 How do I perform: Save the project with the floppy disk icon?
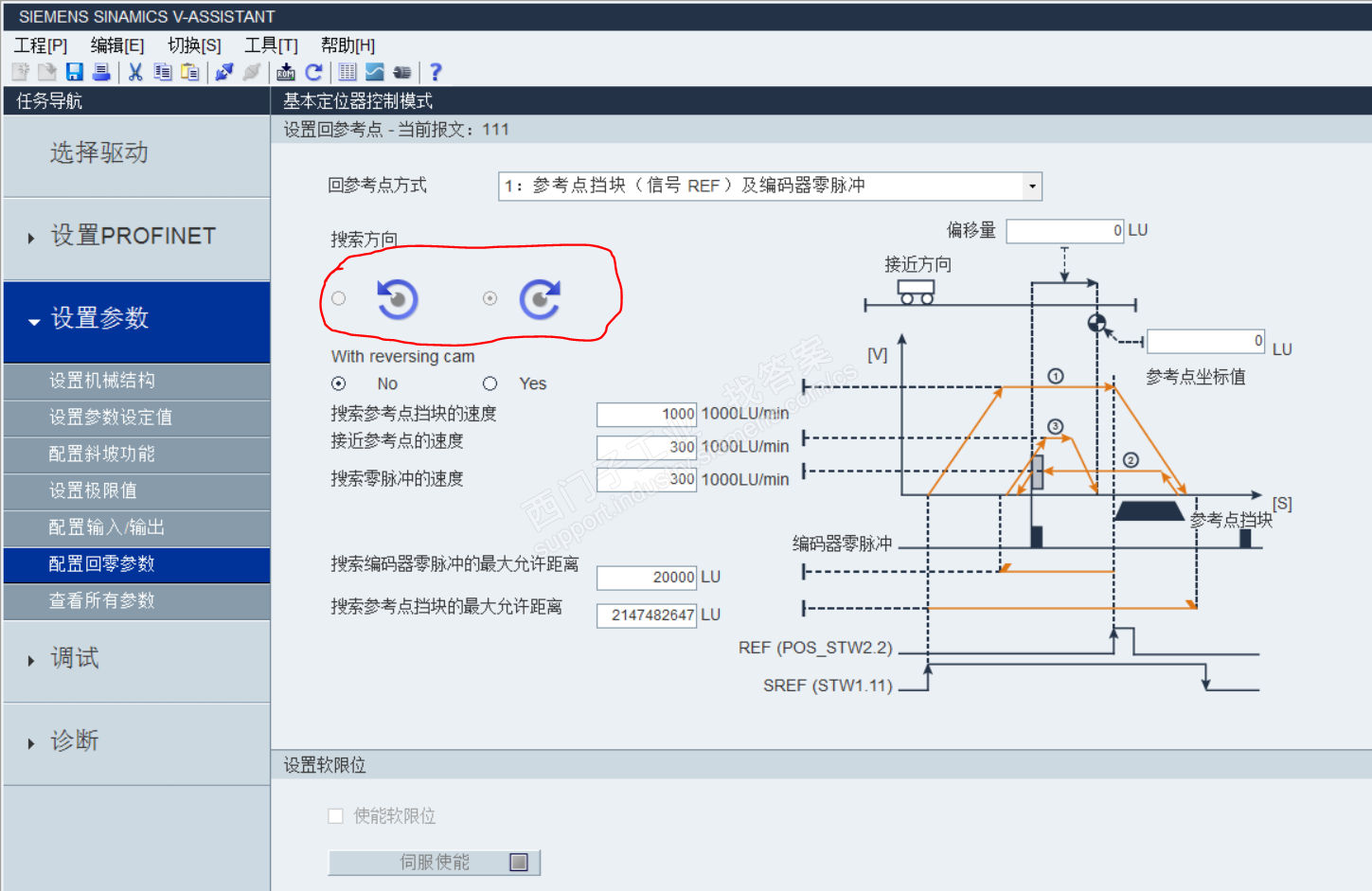(x=74, y=72)
